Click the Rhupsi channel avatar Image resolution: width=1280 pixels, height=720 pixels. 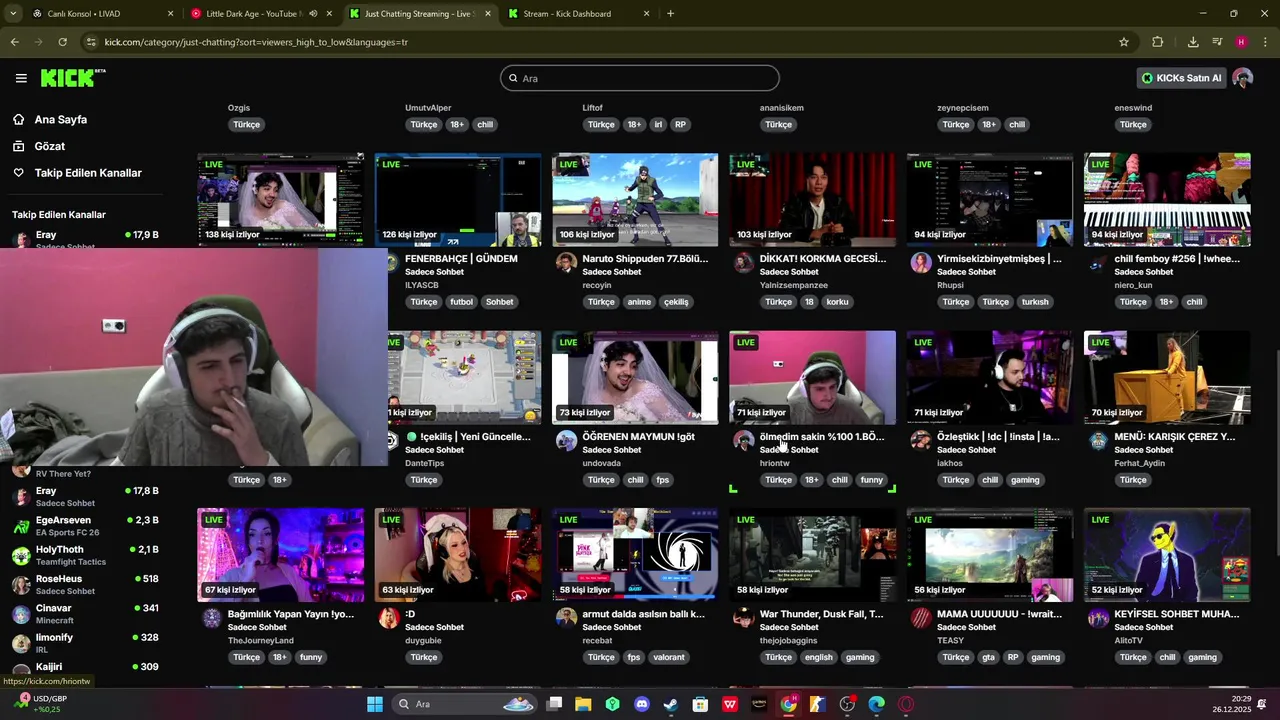[x=921, y=262]
